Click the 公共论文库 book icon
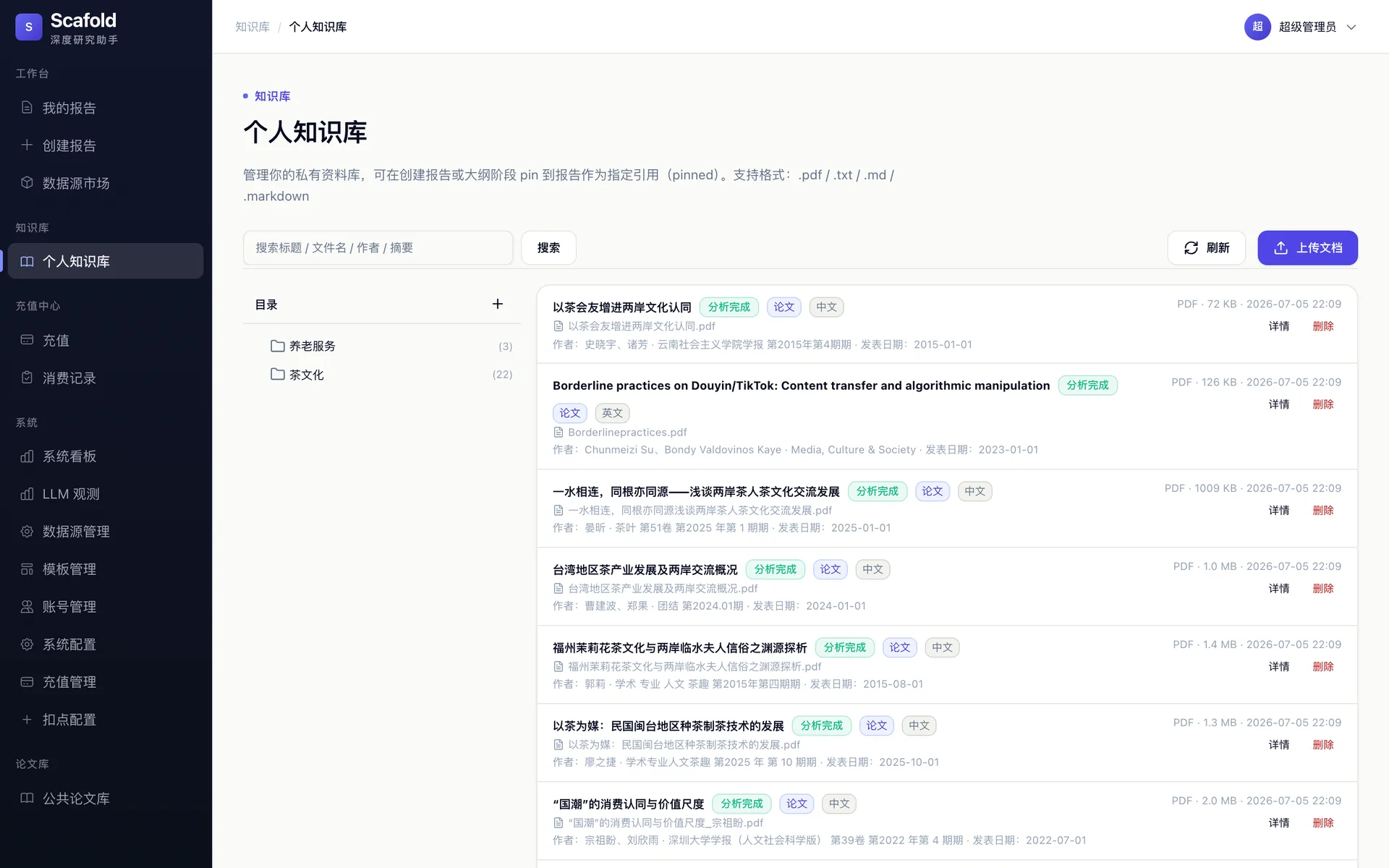The width and height of the screenshot is (1389, 868). 27,799
